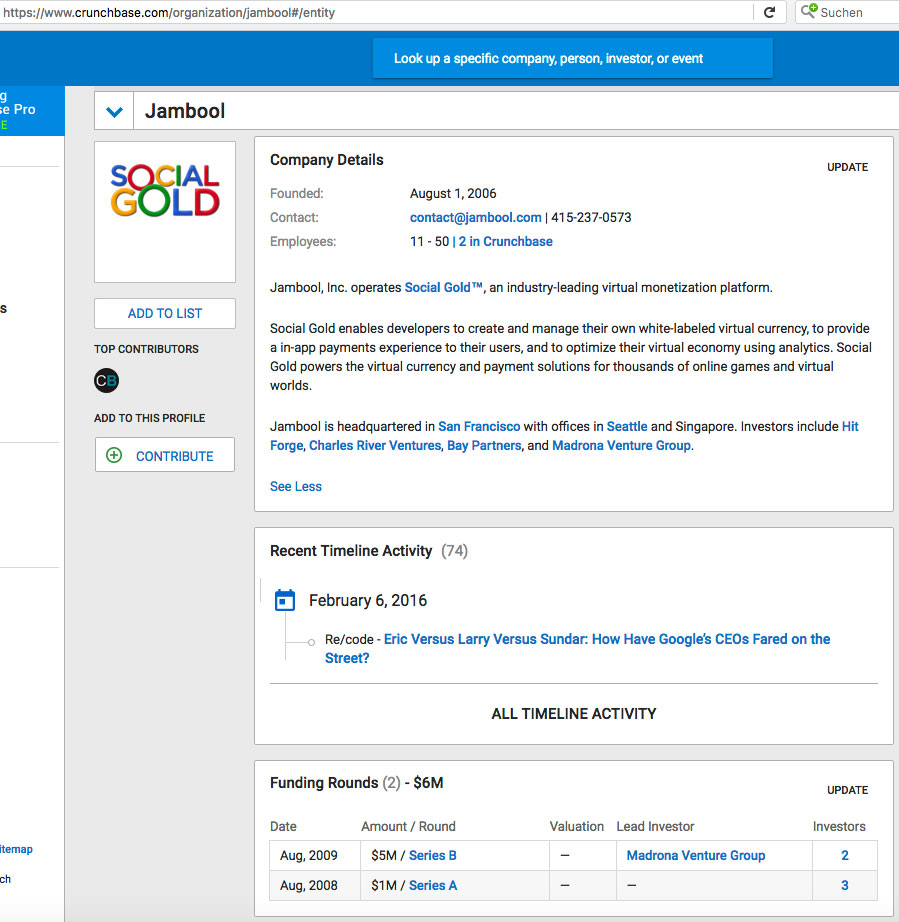Email contact@jambool.com link
Image resolution: width=899 pixels, height=922 pixels.
click(x=476, y=218)
